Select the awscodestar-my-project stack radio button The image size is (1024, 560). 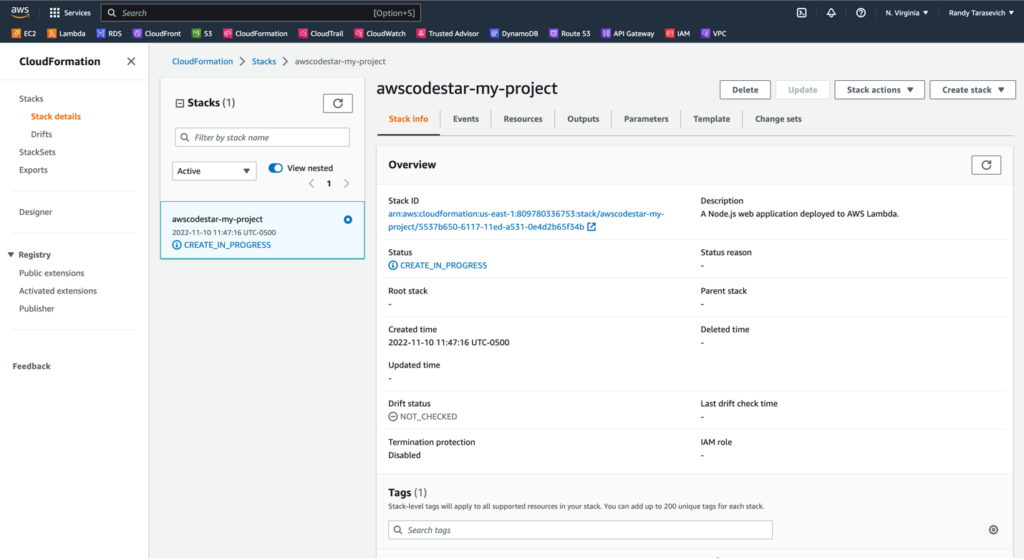pos(348,220)
